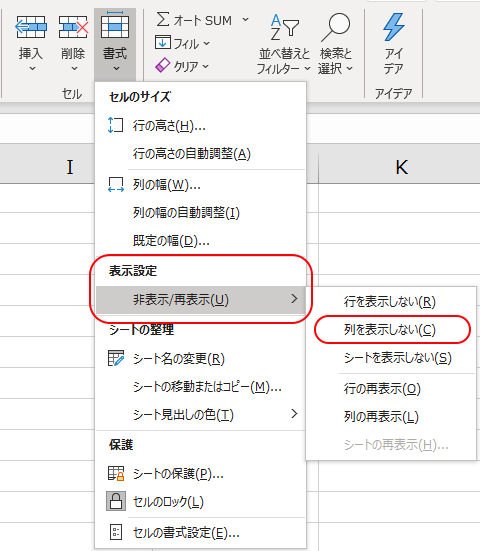
Task: Click the format cells icon beside セルの書式設定
Action: 116,532
